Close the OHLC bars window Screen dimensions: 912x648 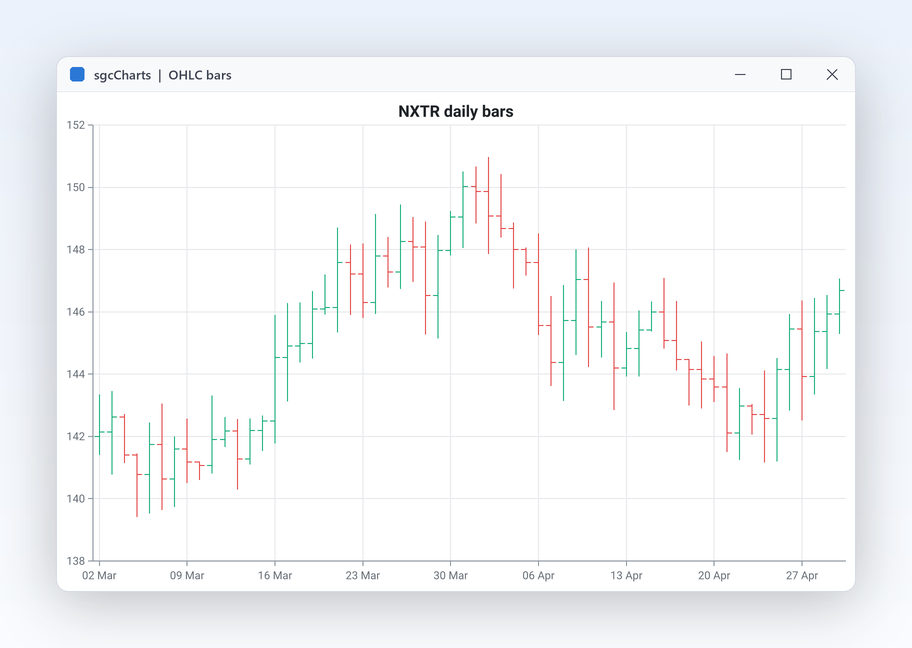click(832, 74)
